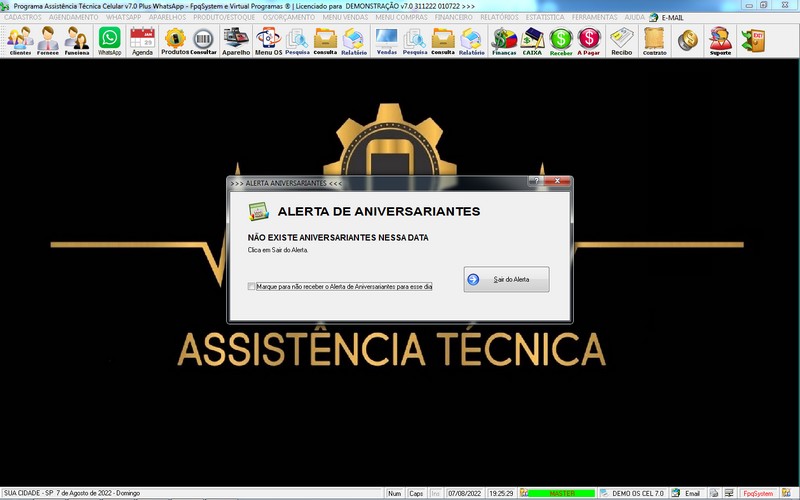Screen dimensions: 800x500
Task: Click the Num indicator in status bar
Action: [x=394, y=493]
